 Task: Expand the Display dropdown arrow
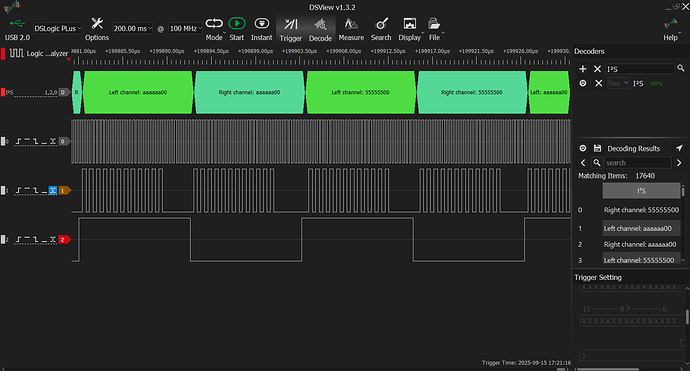[423, 33]
